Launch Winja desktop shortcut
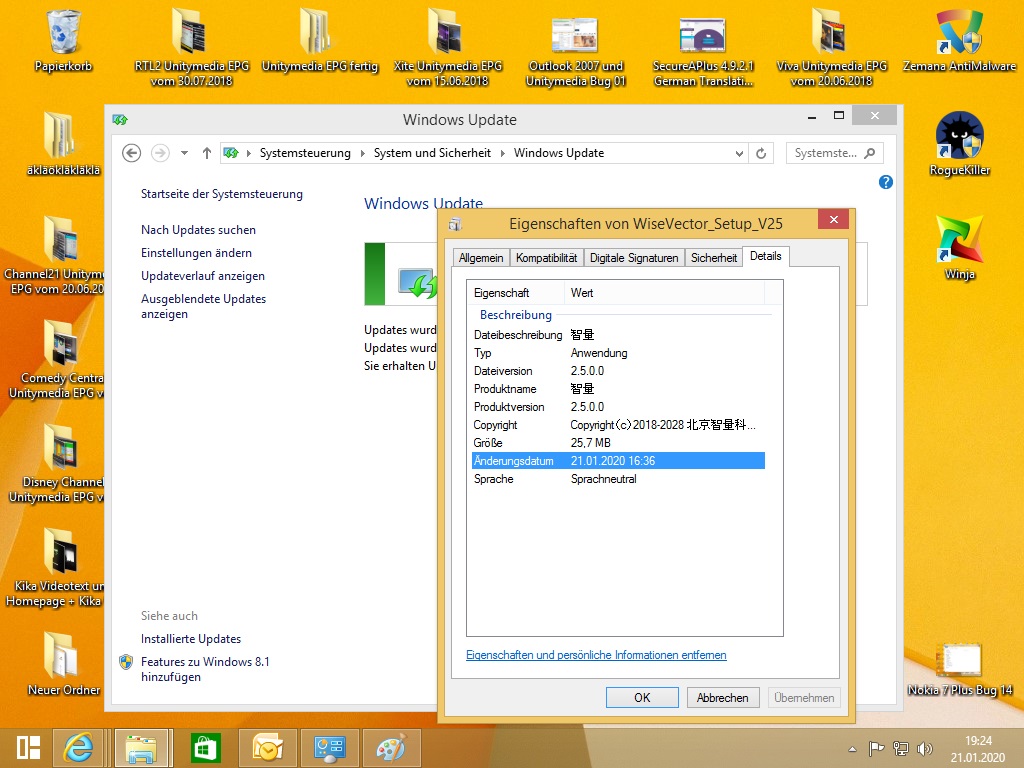1024x768 pixels. [x=959, y=248]
